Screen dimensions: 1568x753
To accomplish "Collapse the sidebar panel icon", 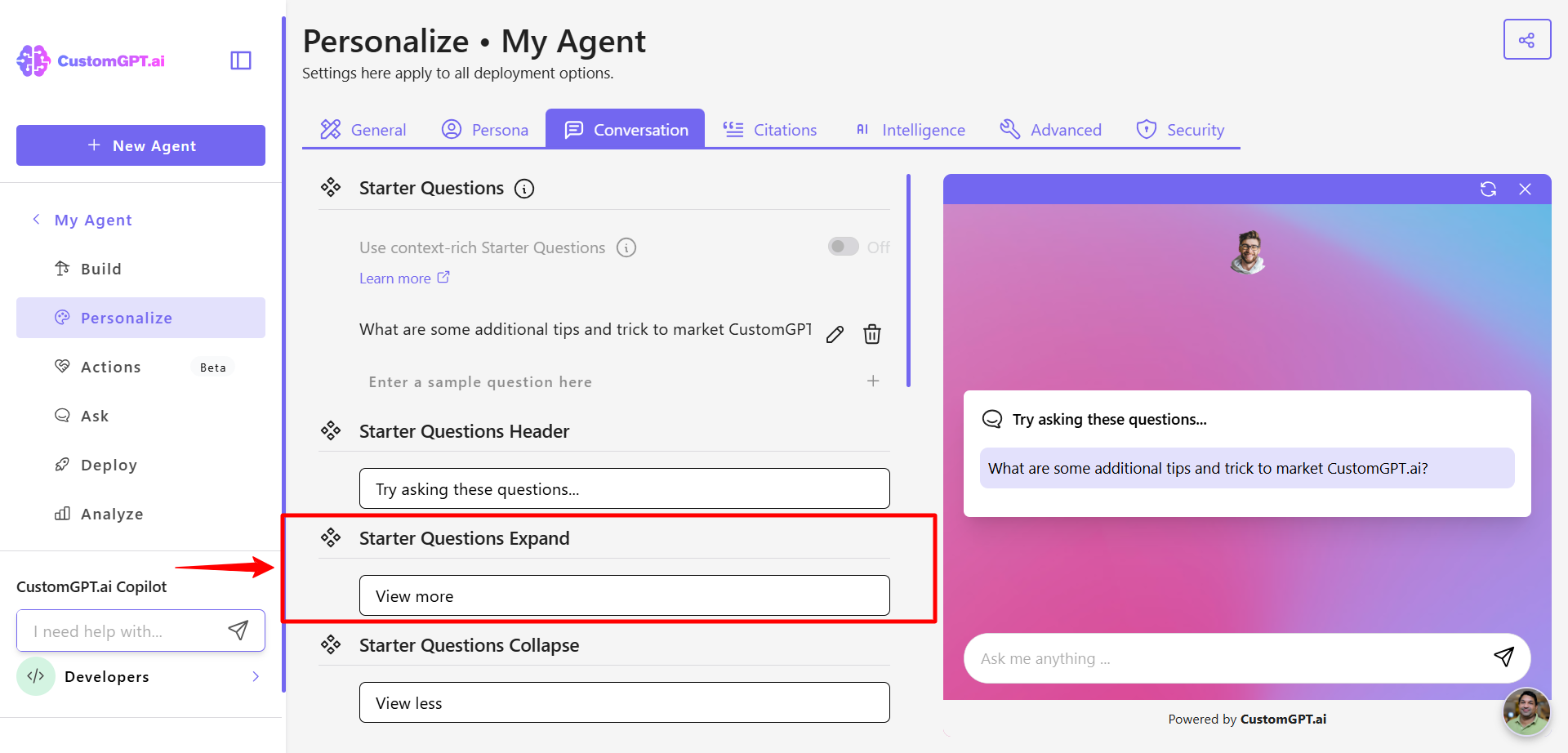I will pyautogui.click(x=241, y=60).
